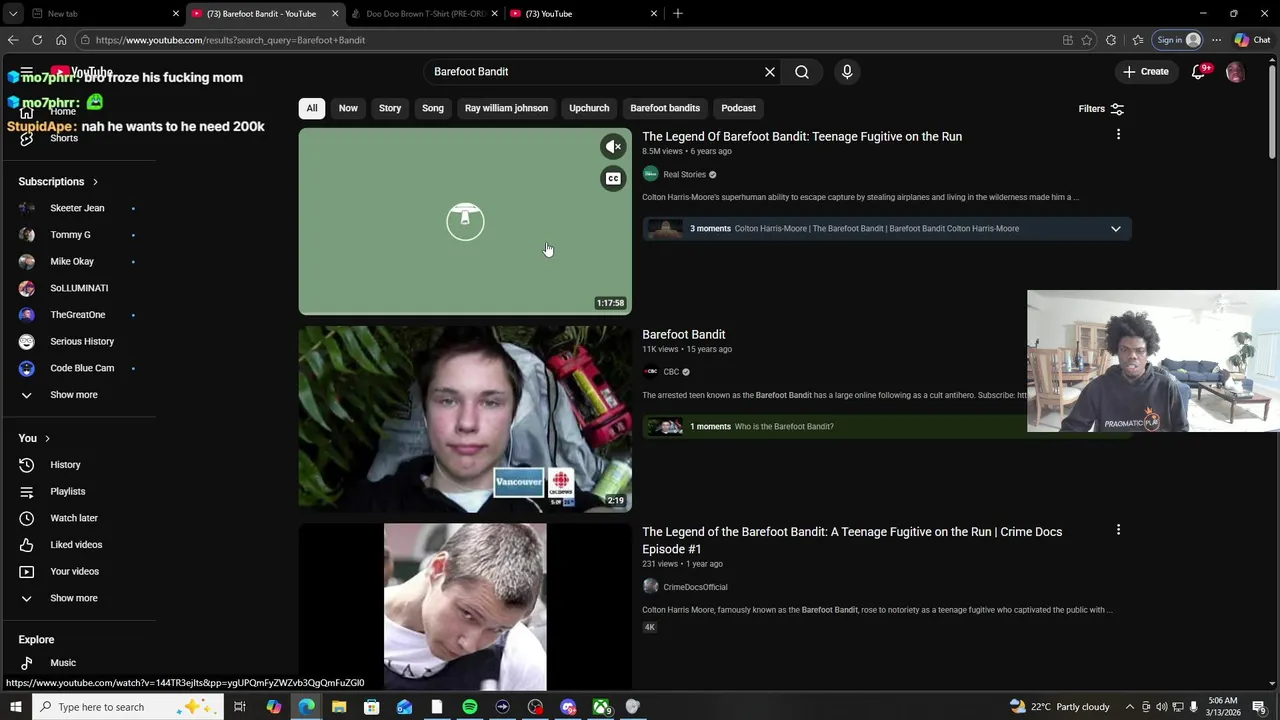This screenshot has height=720, width=1280.
Task: Expand the Subscriptions section
Action: tap(58, 182)
